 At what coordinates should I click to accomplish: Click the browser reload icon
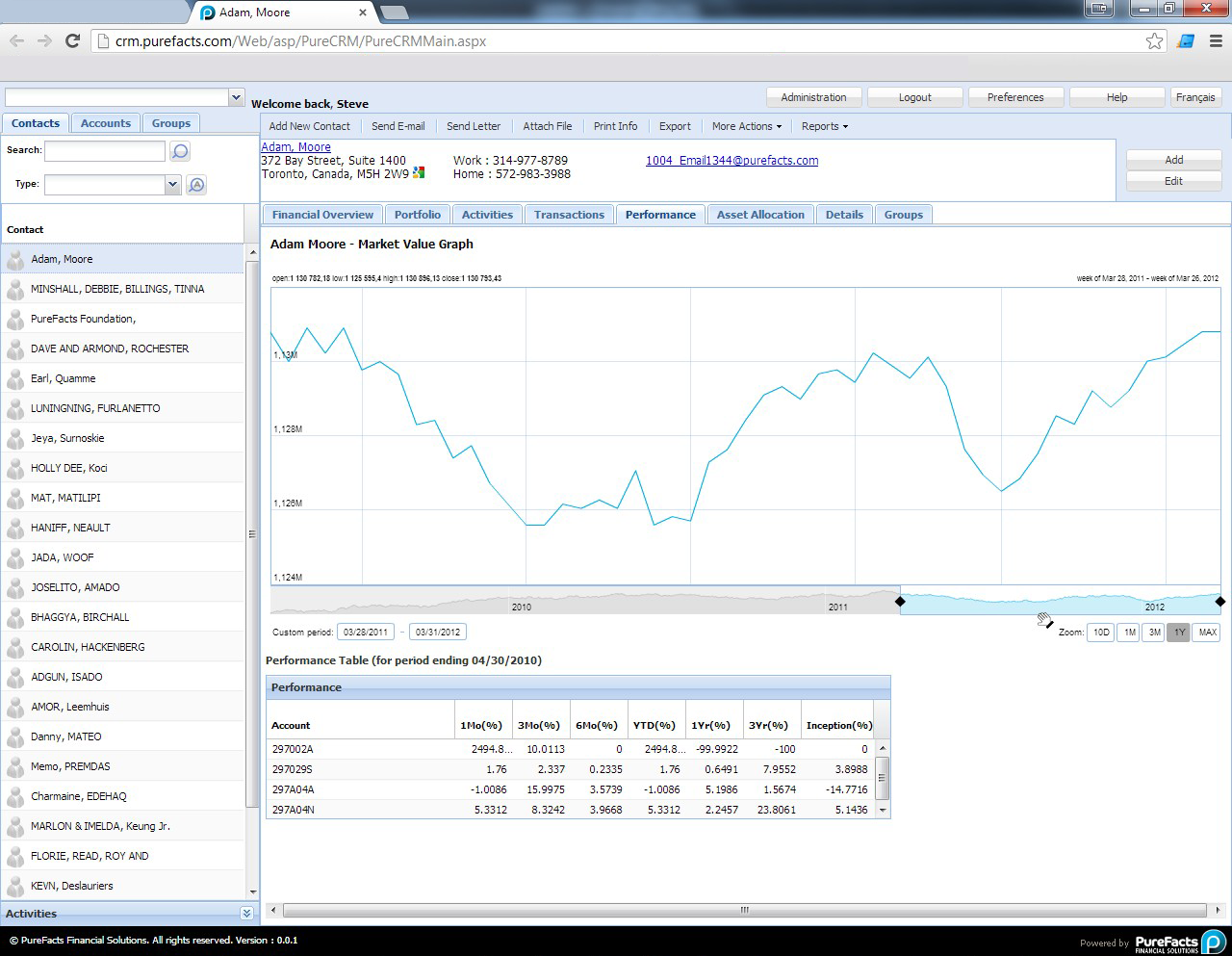point(72,41)
